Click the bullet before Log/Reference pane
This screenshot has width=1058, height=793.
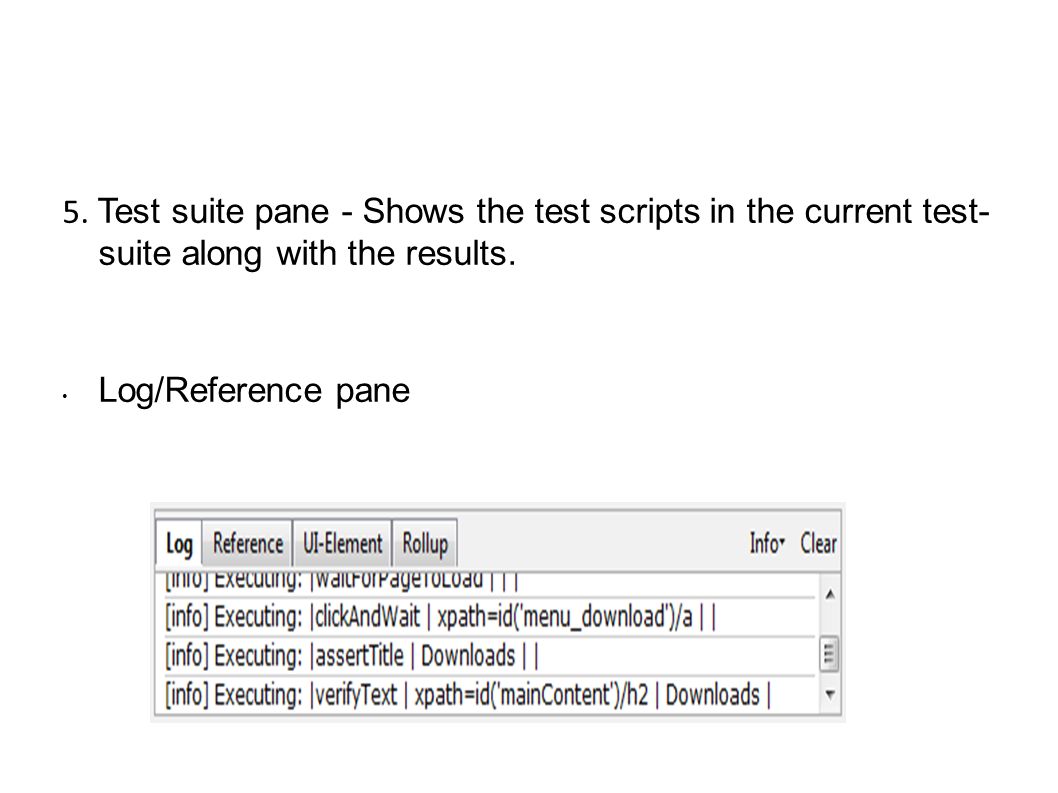pos(65,397)
